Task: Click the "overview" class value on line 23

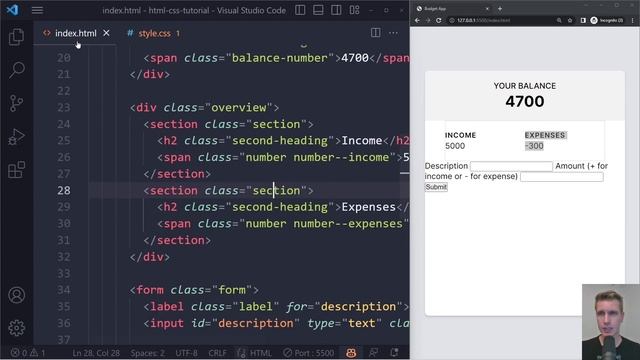Action: click(x=239, y=108)
